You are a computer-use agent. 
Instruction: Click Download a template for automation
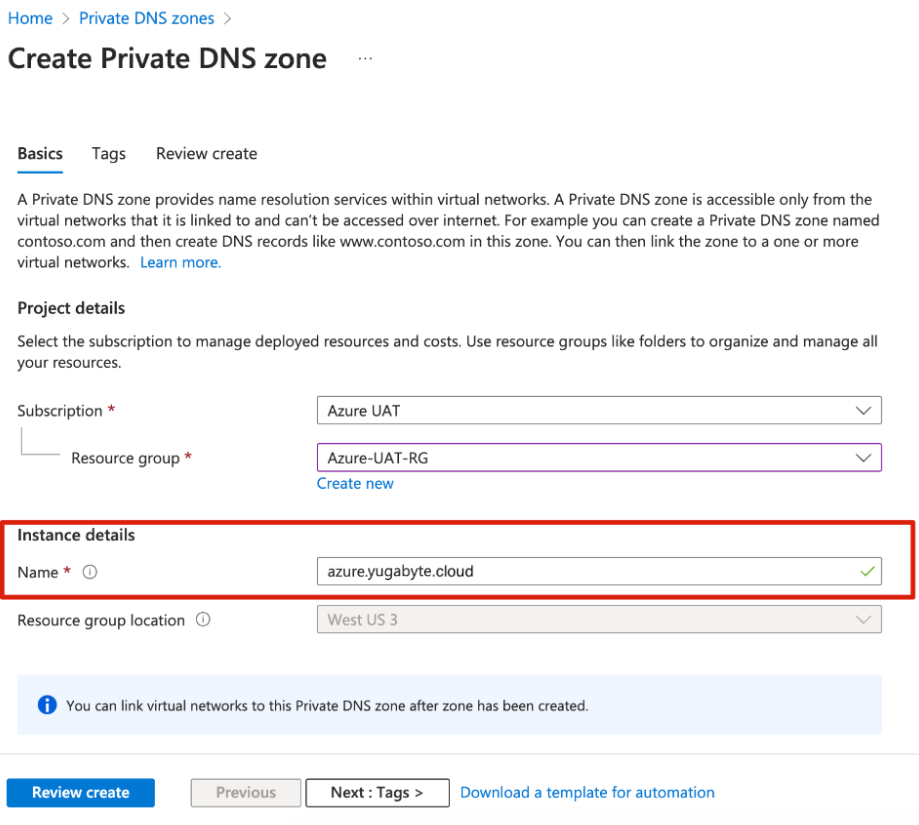pyautogui.click(x=587, y=792)
